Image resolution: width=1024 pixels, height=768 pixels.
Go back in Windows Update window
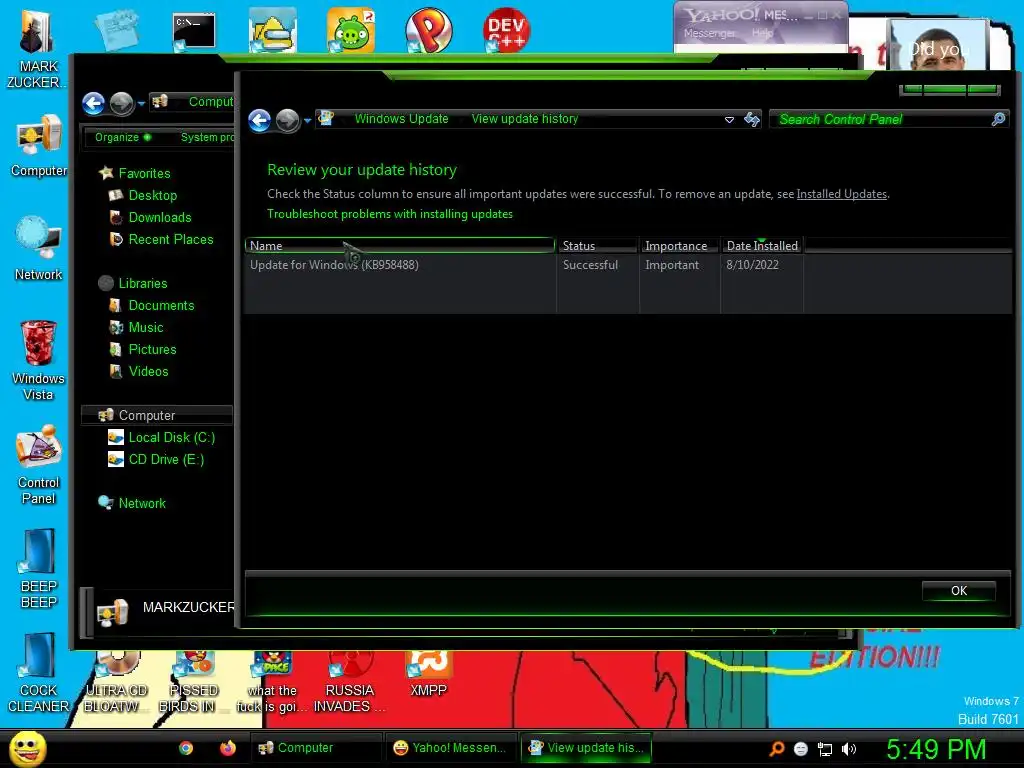[x=260, y=120]
